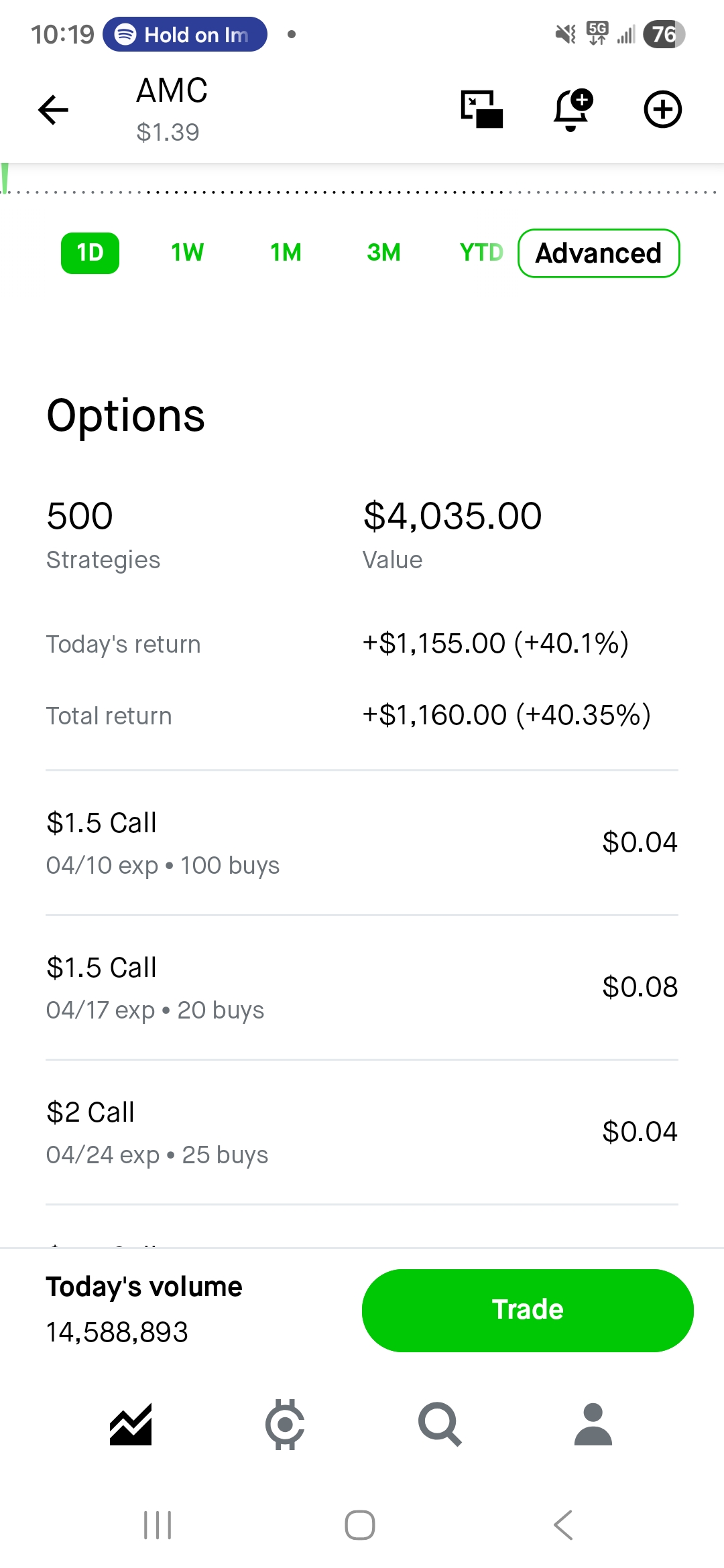Tap the back arrow next to AMC

click(54, 110)
